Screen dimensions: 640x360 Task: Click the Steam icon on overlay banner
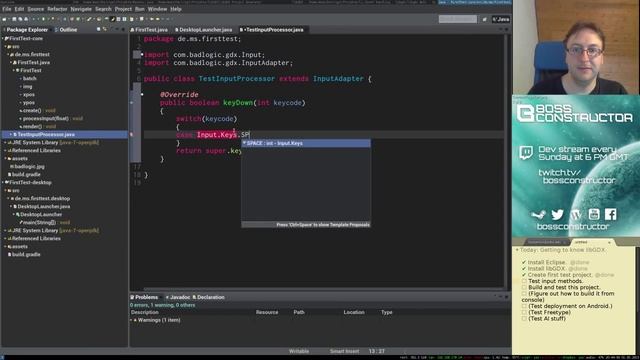[x=538, y=215]
